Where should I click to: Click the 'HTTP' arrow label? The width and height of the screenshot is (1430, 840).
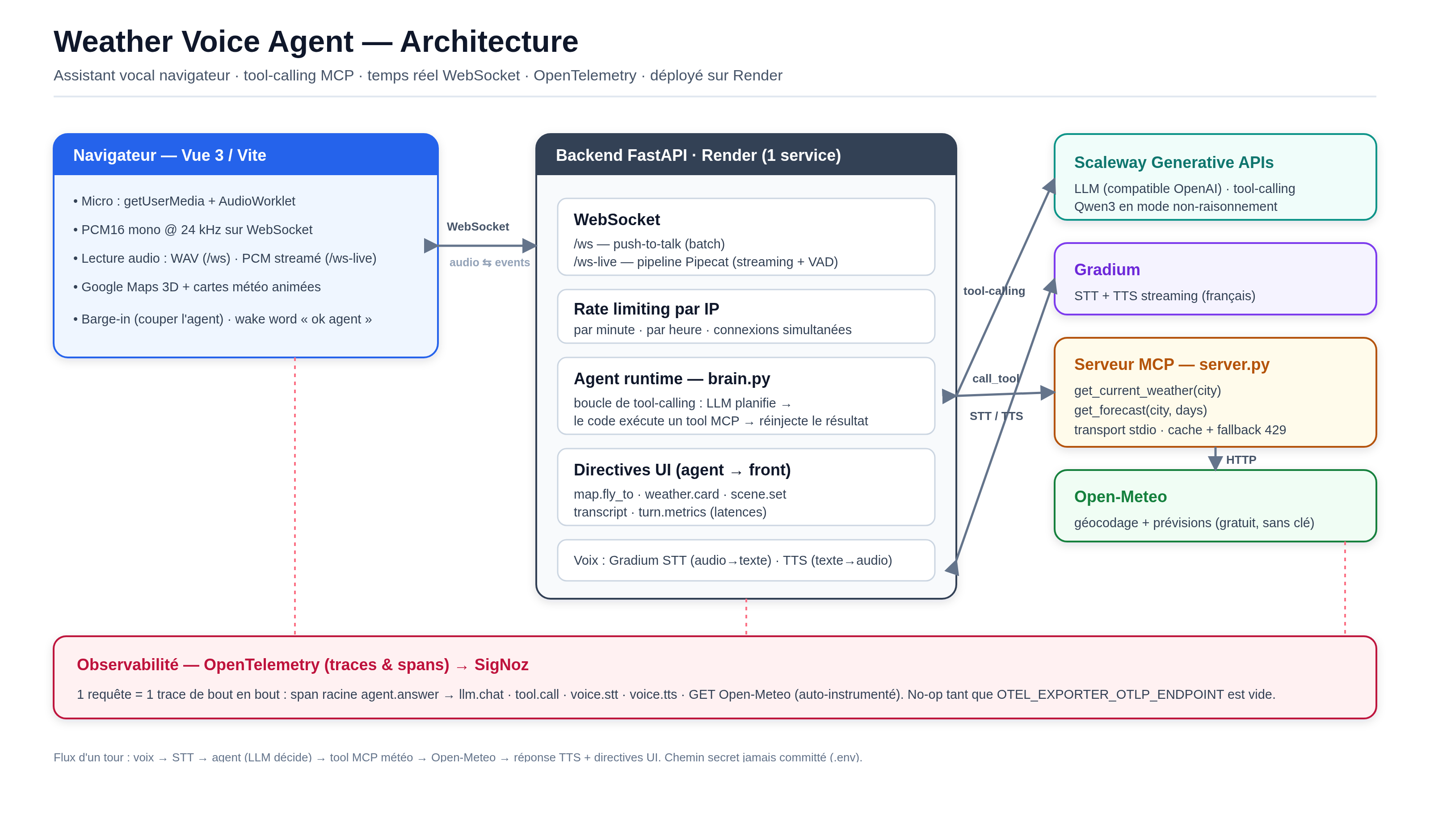point(1241,460)
